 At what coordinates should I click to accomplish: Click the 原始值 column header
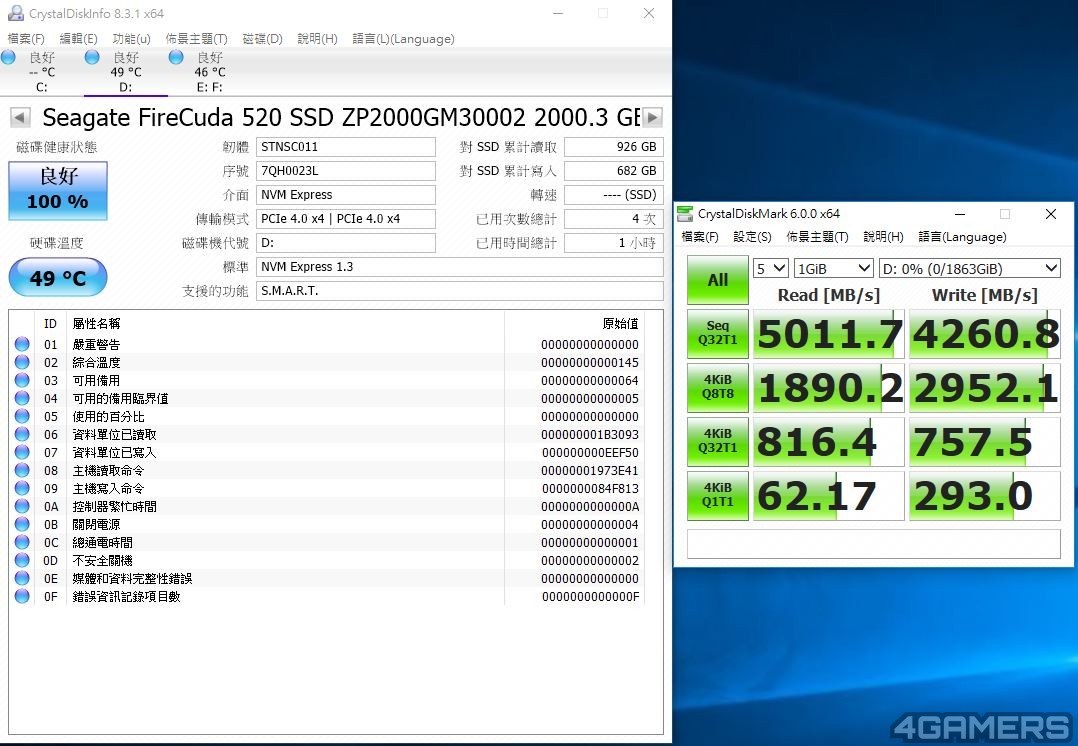coord(621,323)
